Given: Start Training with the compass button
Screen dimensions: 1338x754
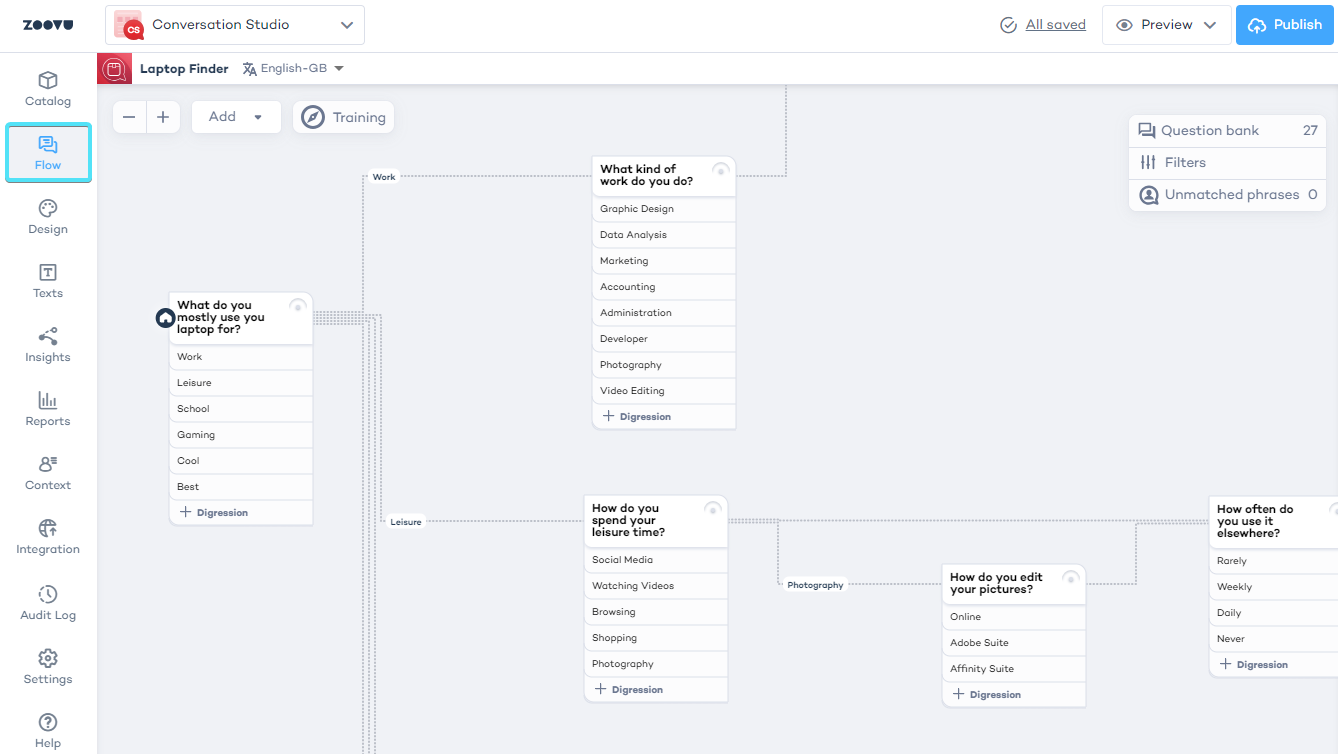Looking at the screenshot, I should pyautogui.click(x=344, y=117).
